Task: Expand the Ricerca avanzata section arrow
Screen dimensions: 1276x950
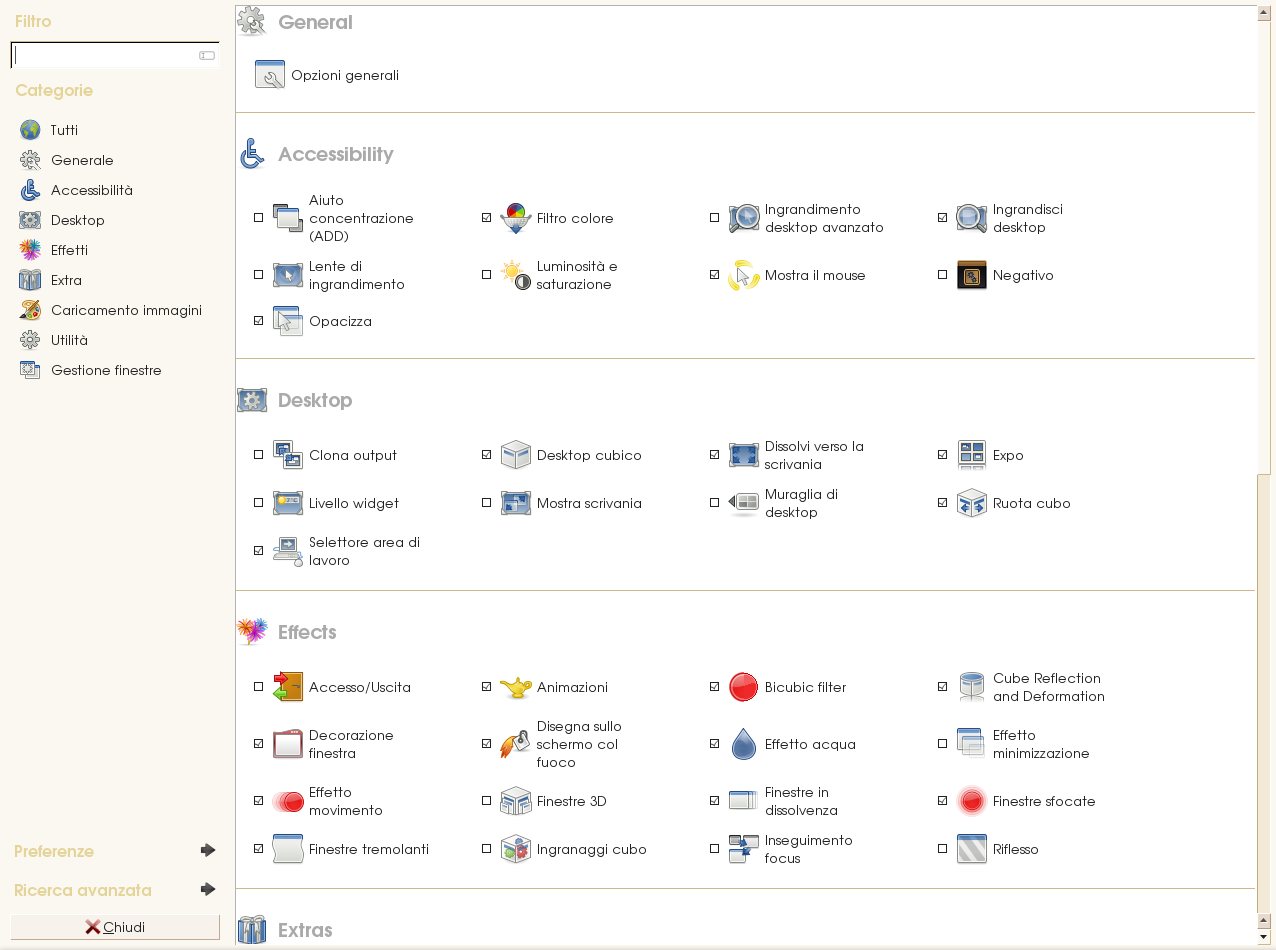Action: (x=208, y=889)
